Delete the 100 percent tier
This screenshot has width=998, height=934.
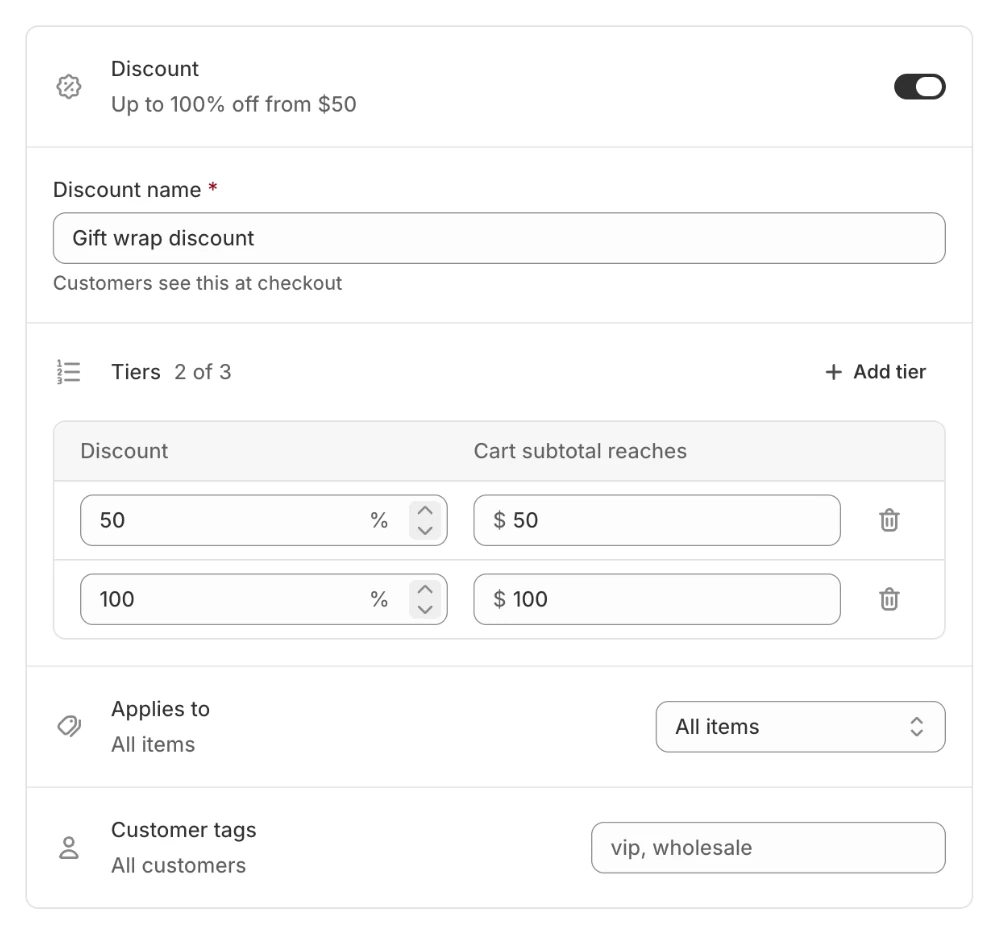889,599
